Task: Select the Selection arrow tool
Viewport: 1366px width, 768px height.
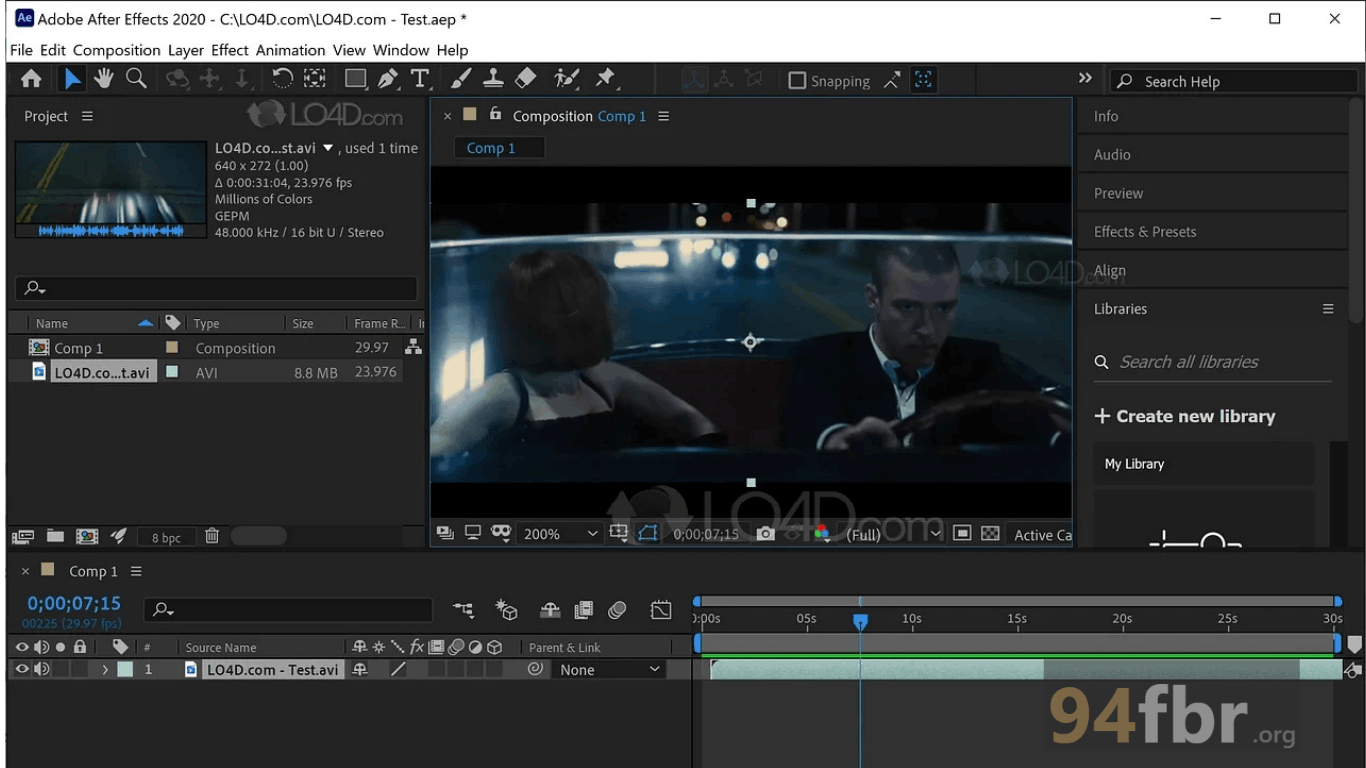Action: [x=71, y=79]
